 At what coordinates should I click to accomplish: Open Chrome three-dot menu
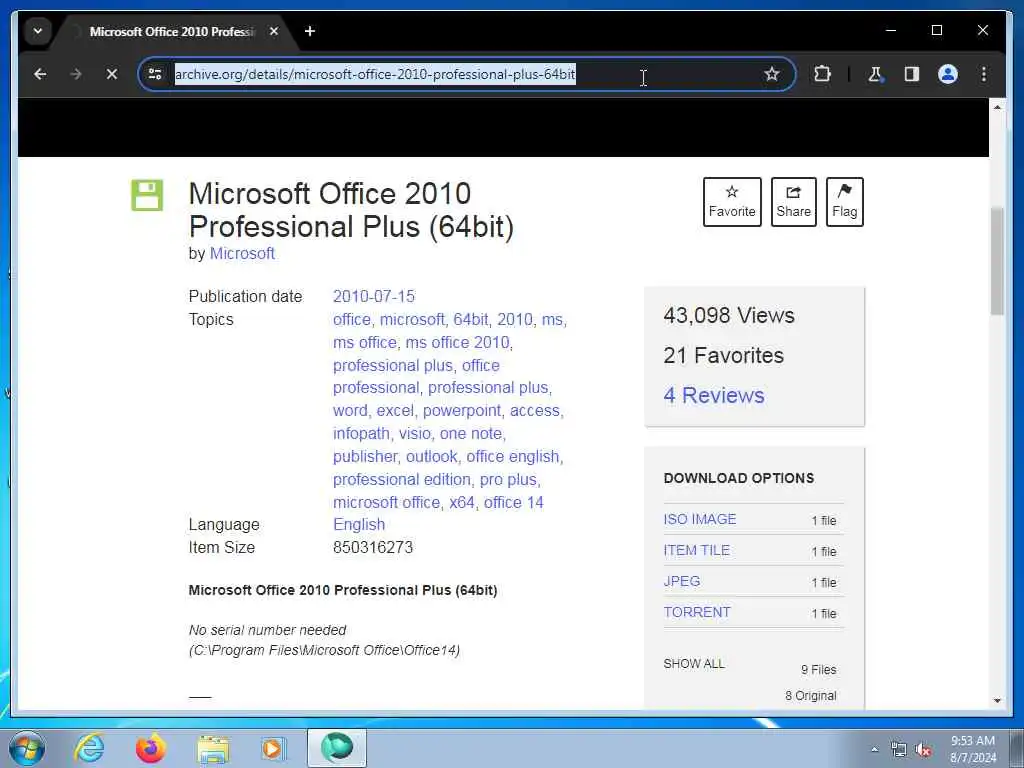click(x=984, y=74)
